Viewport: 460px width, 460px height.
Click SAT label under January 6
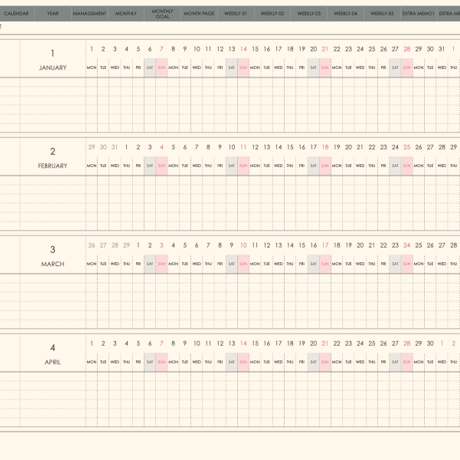[x=150, y=68]
